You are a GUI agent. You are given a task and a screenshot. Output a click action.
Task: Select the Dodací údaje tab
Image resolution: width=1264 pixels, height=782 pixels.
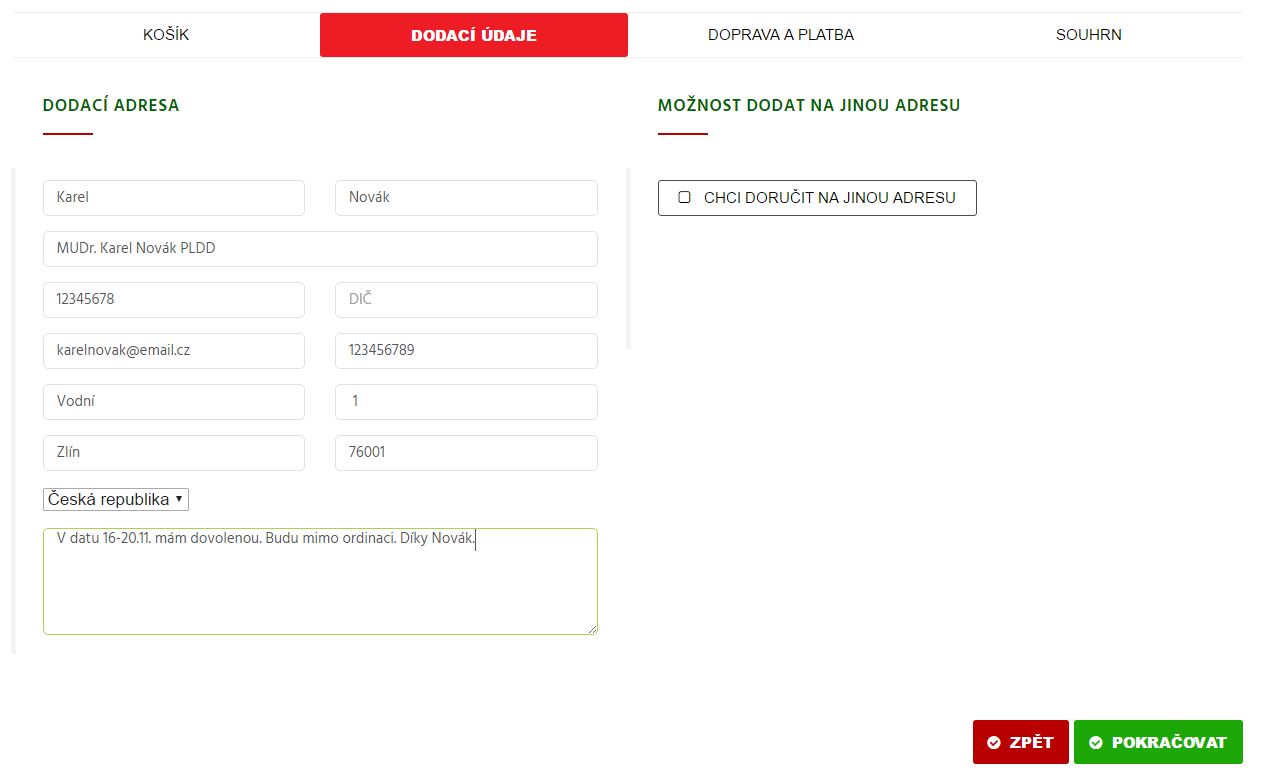coord(474,35)
